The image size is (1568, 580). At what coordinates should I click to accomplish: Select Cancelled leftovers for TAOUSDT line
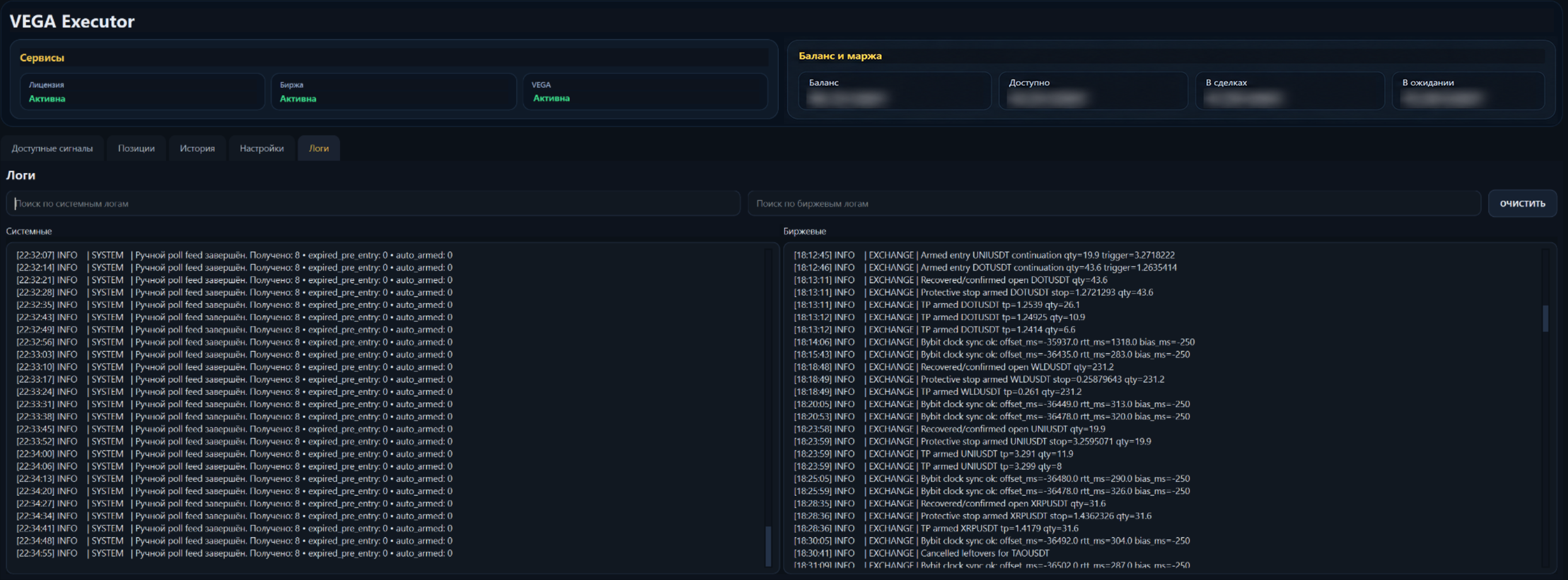(x=922, y=553)
